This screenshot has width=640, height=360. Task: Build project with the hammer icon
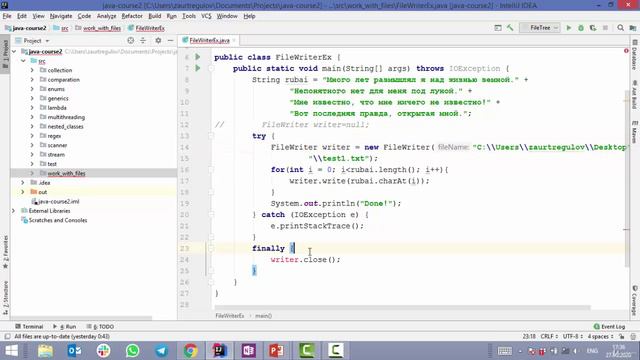pyautogui.click(x=510, y=28)
